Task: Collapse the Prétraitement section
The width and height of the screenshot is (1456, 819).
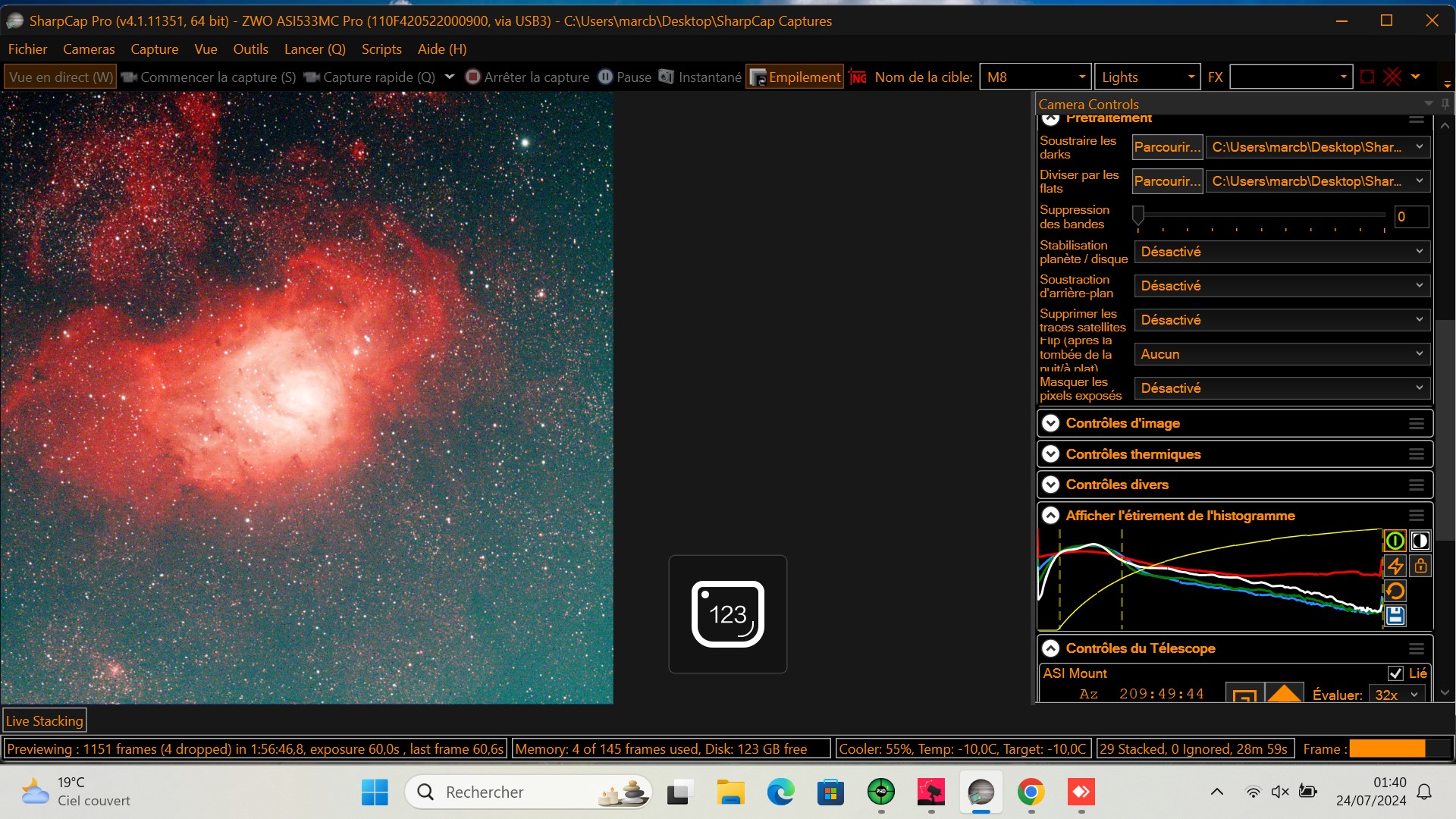Action: pos(1050,118)
